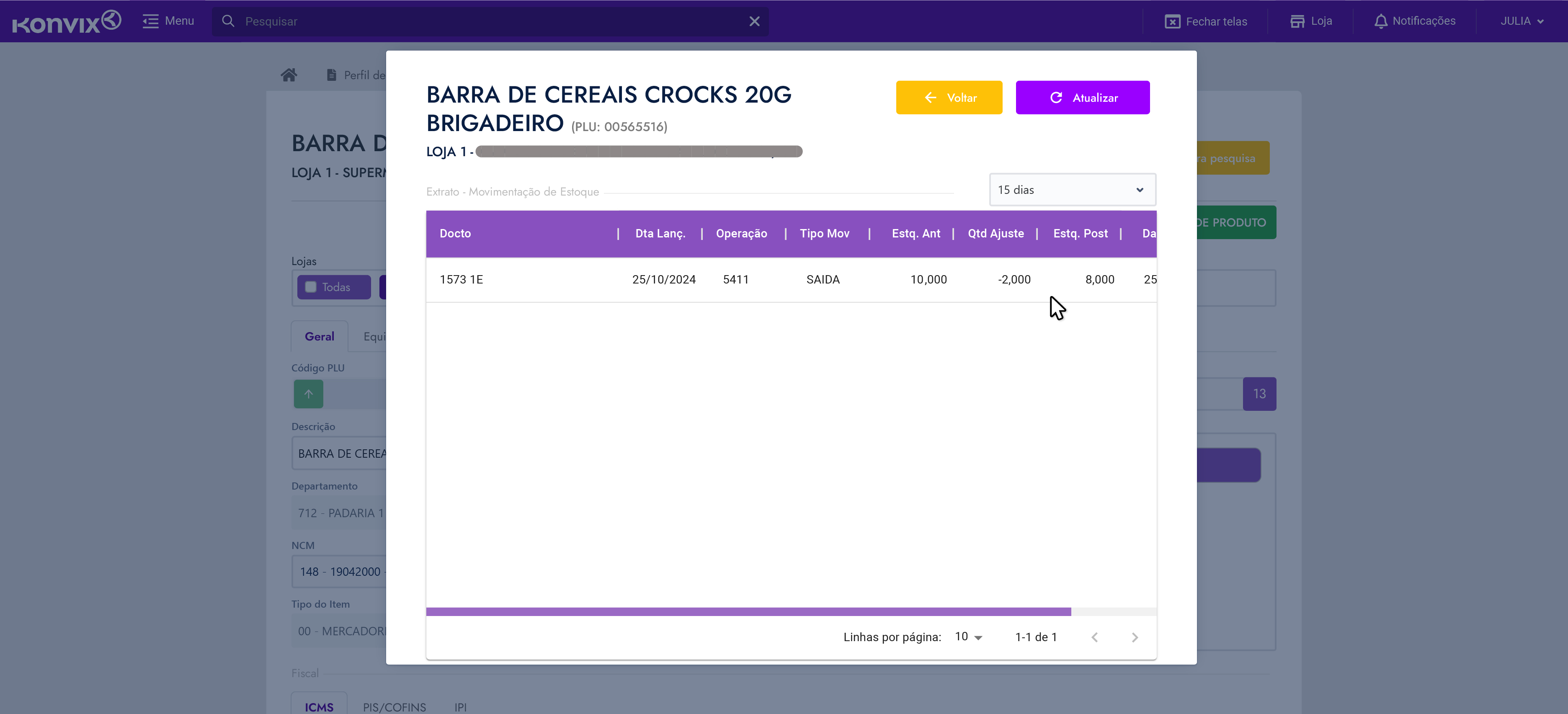Open the Menu hamburger icon
Screen dimensions: 1568x714
[150, 21]
